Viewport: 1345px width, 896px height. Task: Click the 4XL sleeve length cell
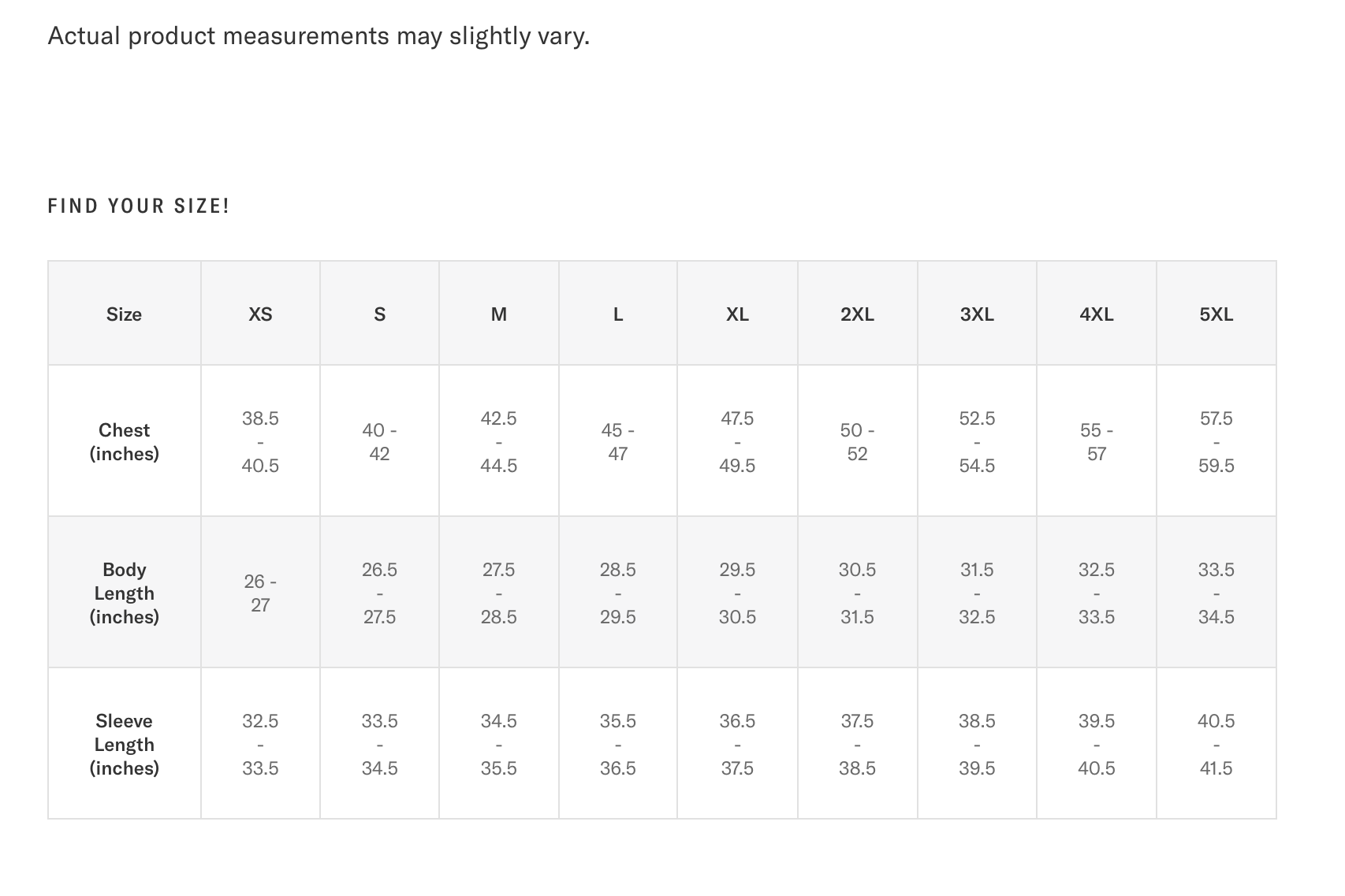coord(1096,744)
